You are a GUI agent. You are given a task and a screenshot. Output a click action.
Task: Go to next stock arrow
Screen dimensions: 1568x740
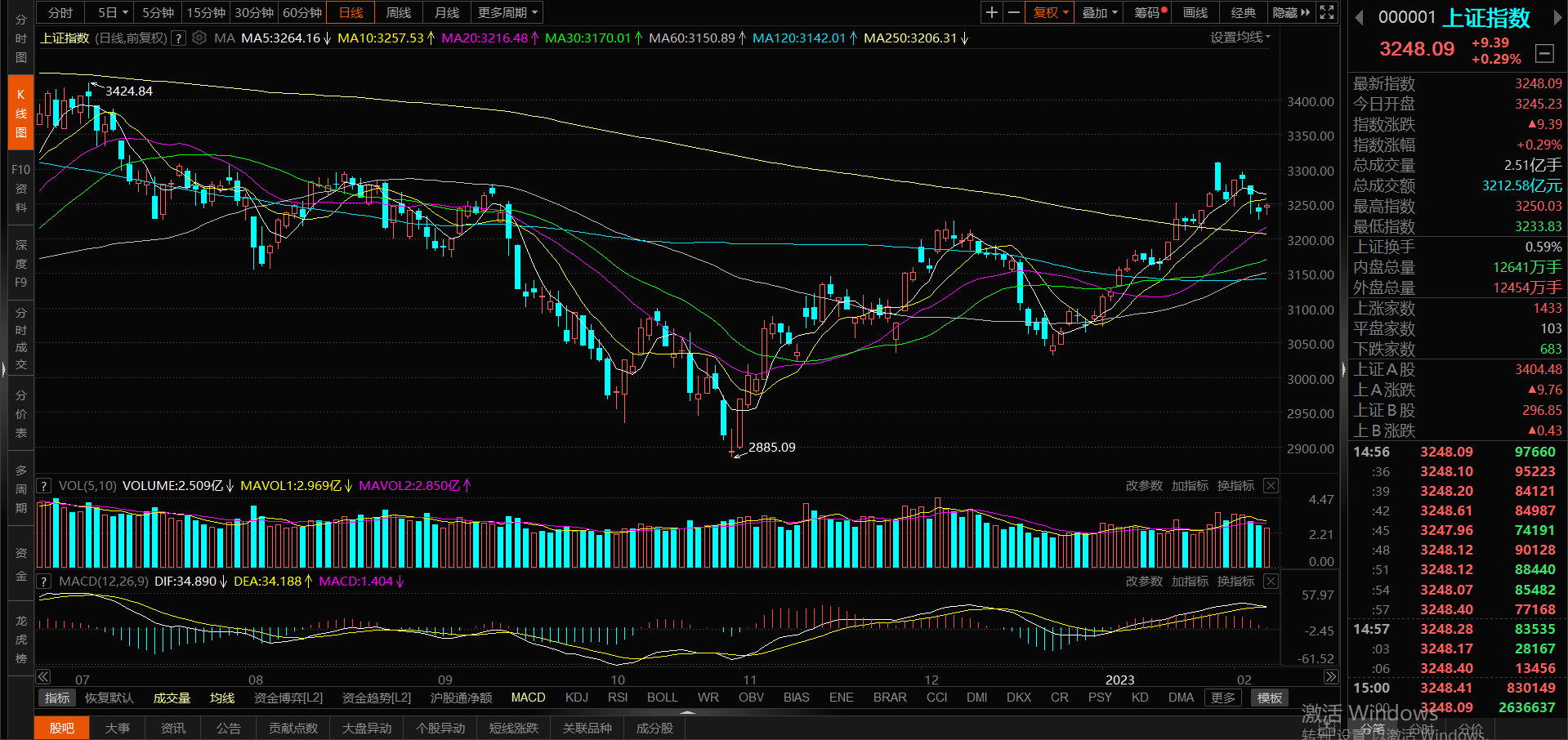point(1557,17)
